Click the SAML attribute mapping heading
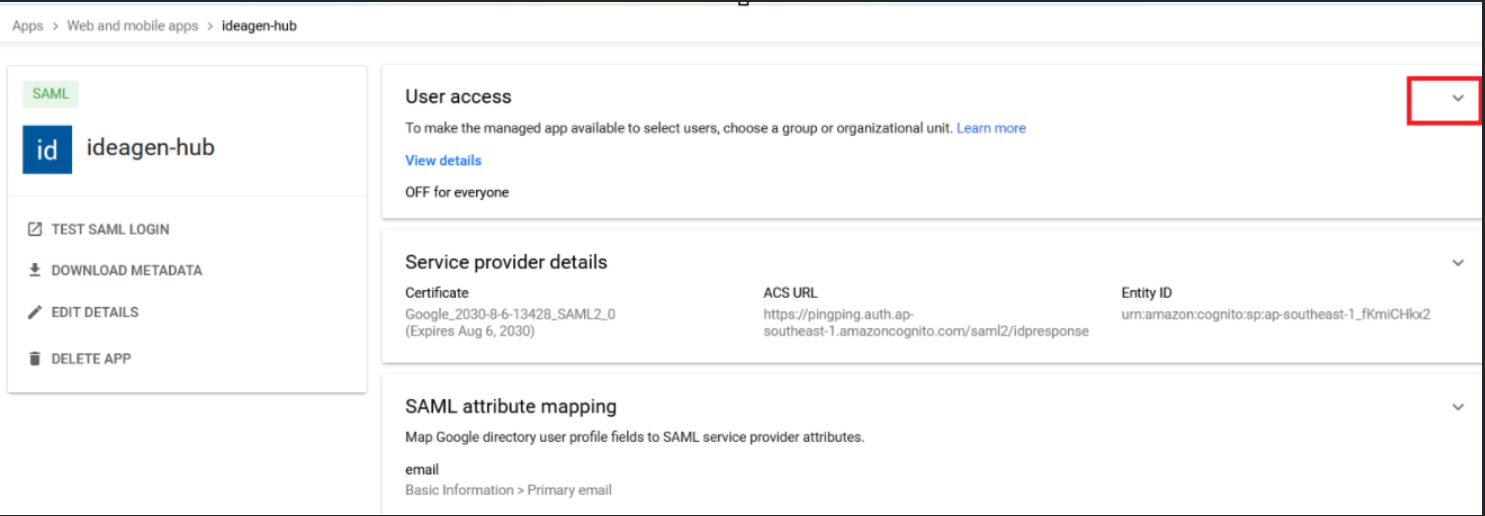This screenshot has width=1485, height=516. pos(511,406)
